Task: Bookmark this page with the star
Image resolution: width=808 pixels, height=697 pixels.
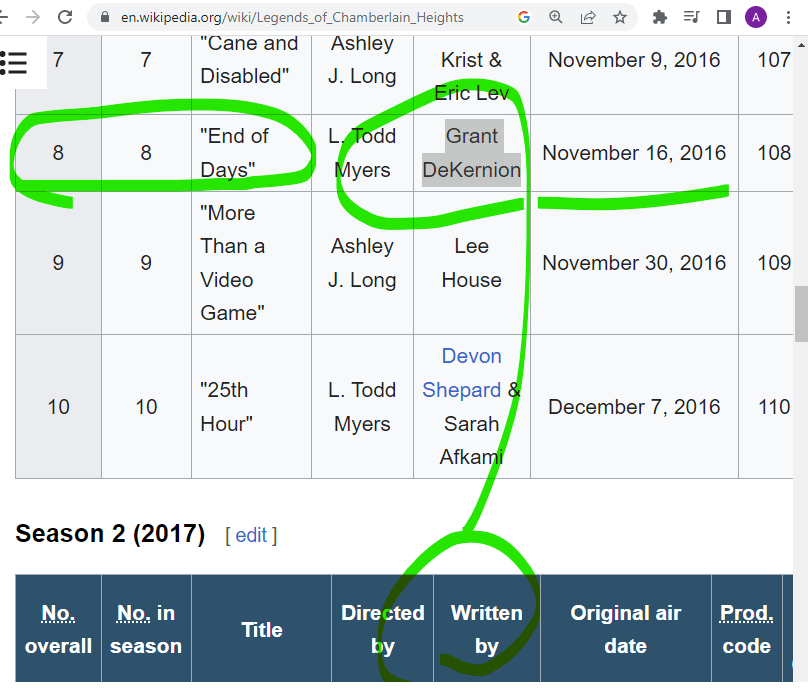Action: 620,17
